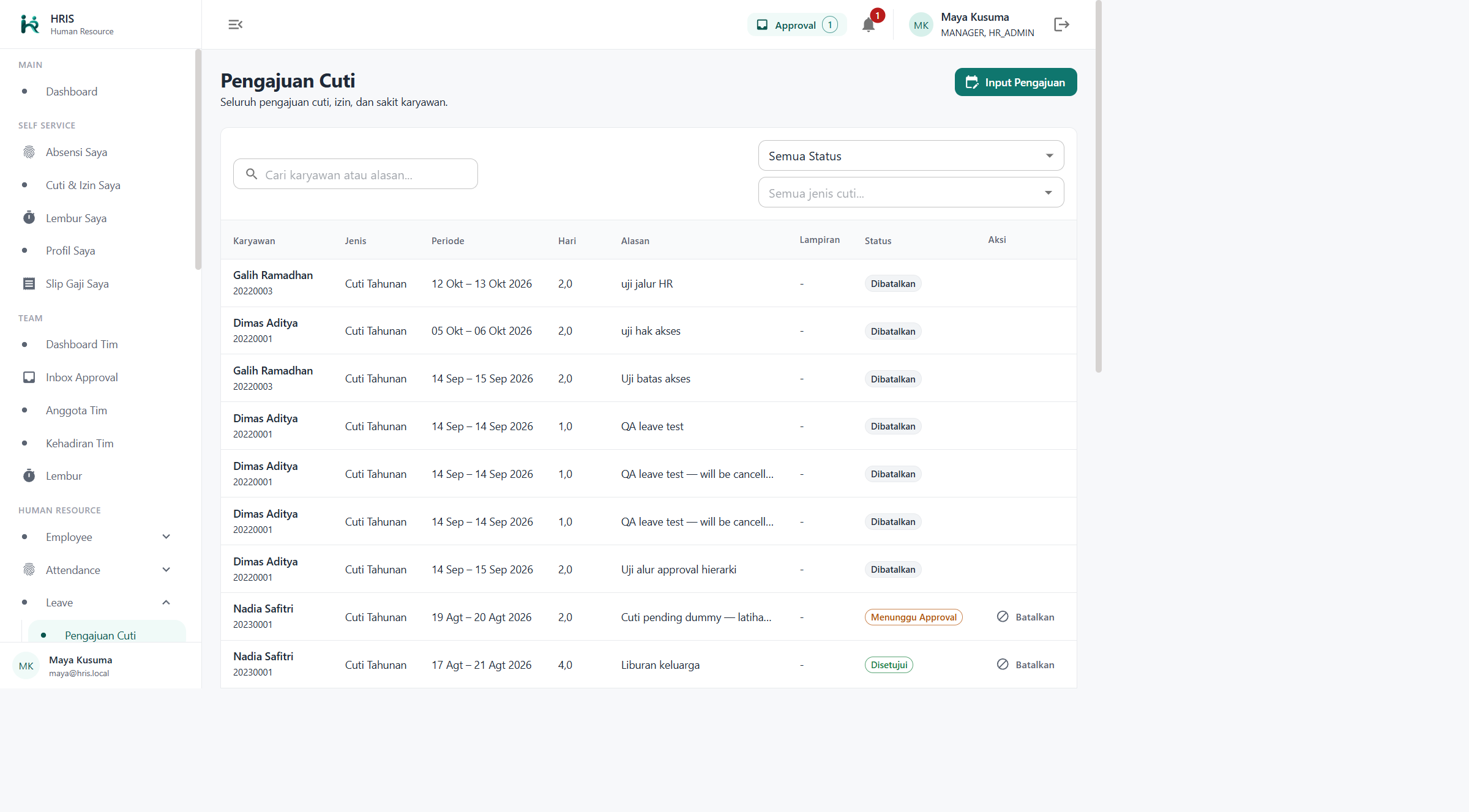The height and width of the screenshot is (812, 1469).
Task: Click Periode column header
Action: [448, 241]
